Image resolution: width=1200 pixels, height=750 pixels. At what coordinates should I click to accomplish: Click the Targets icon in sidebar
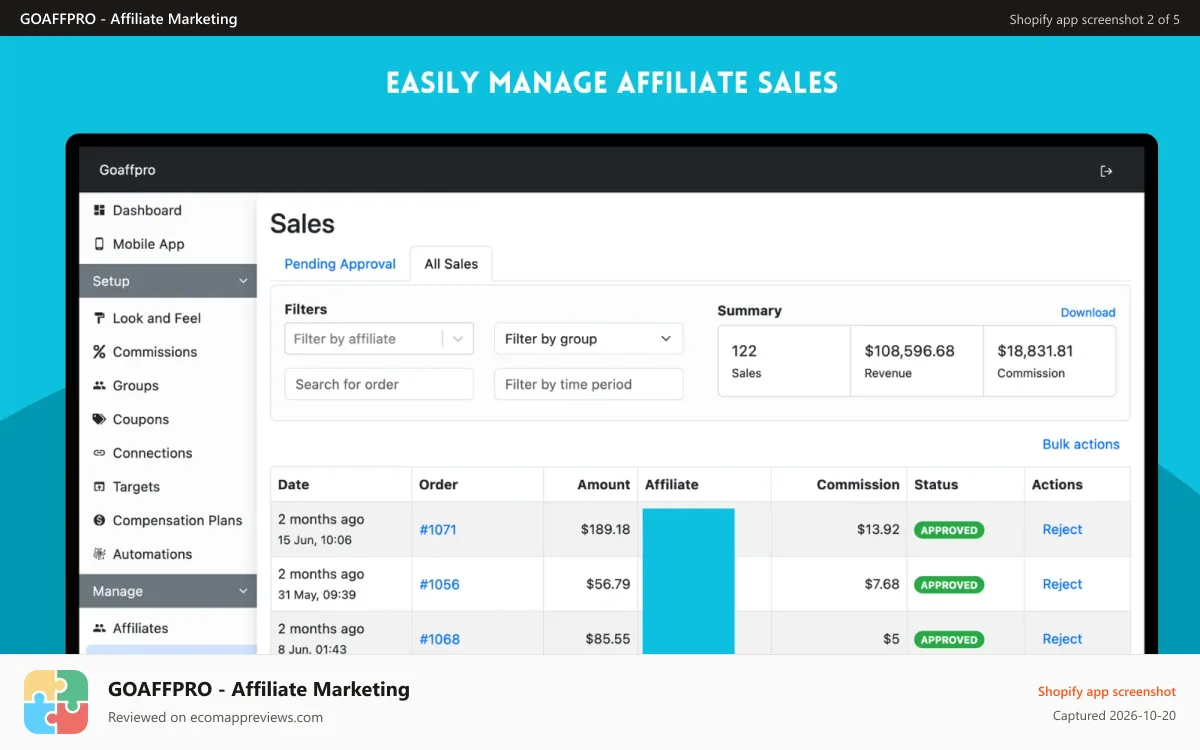99,487
